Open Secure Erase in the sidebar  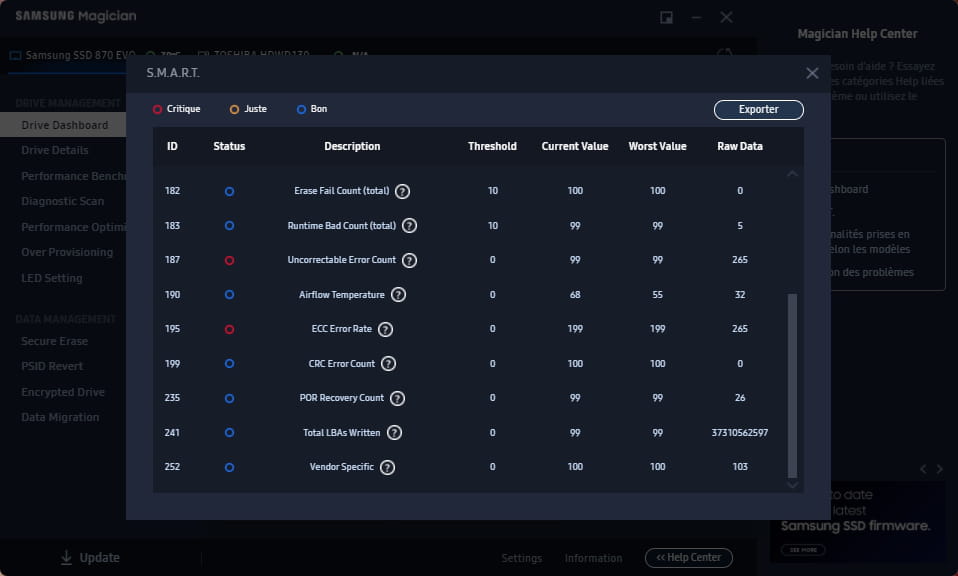[x=54, y=341]
